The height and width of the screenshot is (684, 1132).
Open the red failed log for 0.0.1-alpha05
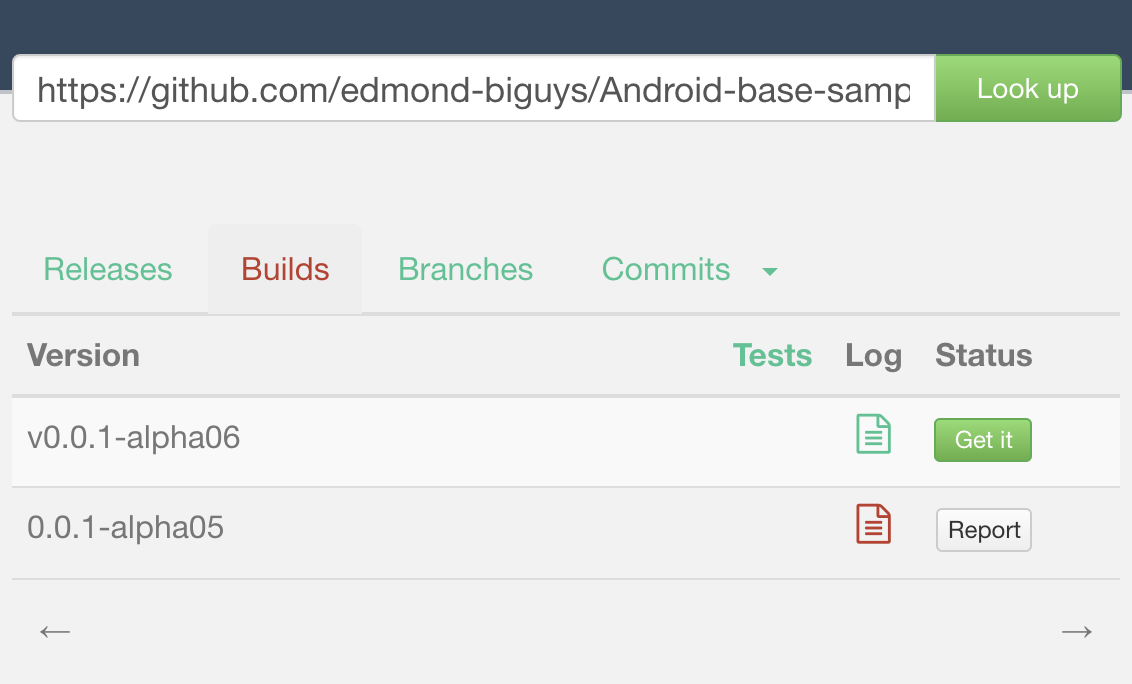pos(874,524)
